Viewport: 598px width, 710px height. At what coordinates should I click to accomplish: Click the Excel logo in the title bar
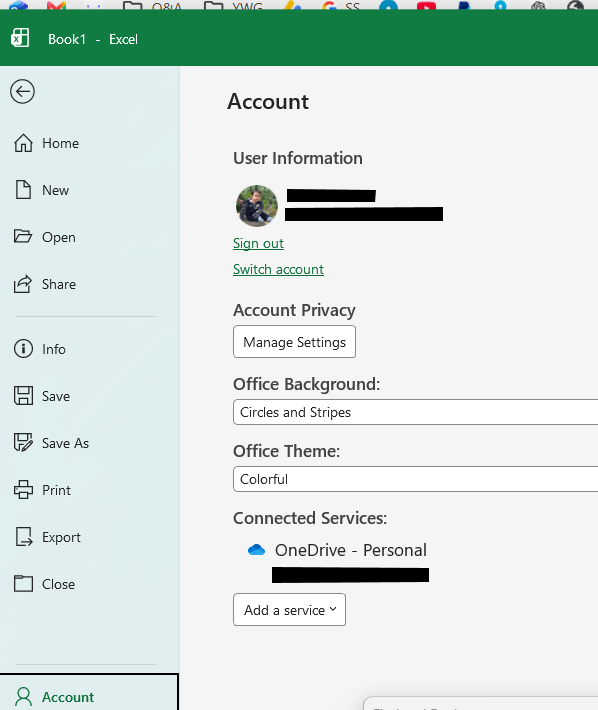[x=20, y=38]
